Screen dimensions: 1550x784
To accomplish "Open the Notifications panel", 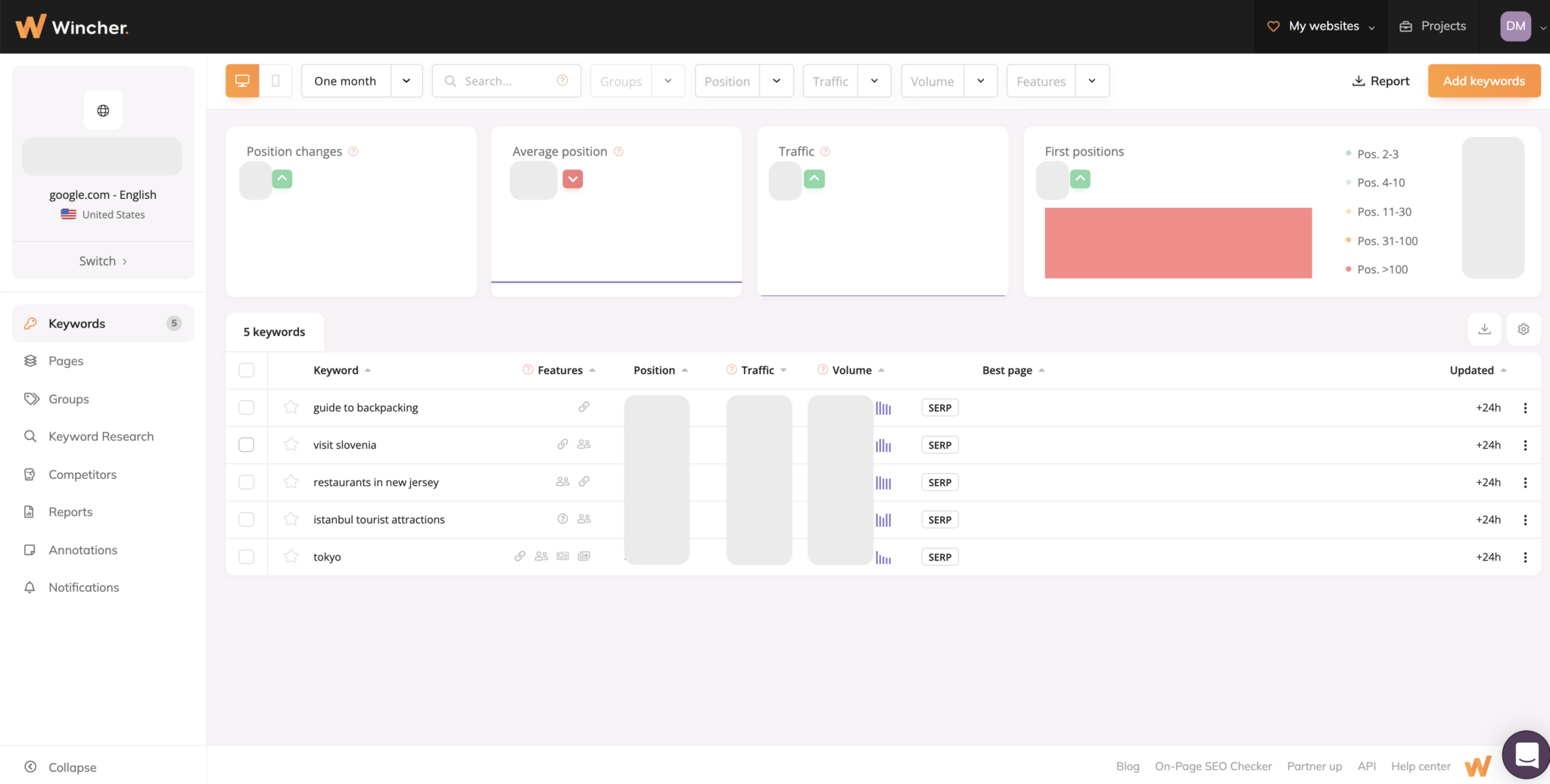I will pos(83,587).
